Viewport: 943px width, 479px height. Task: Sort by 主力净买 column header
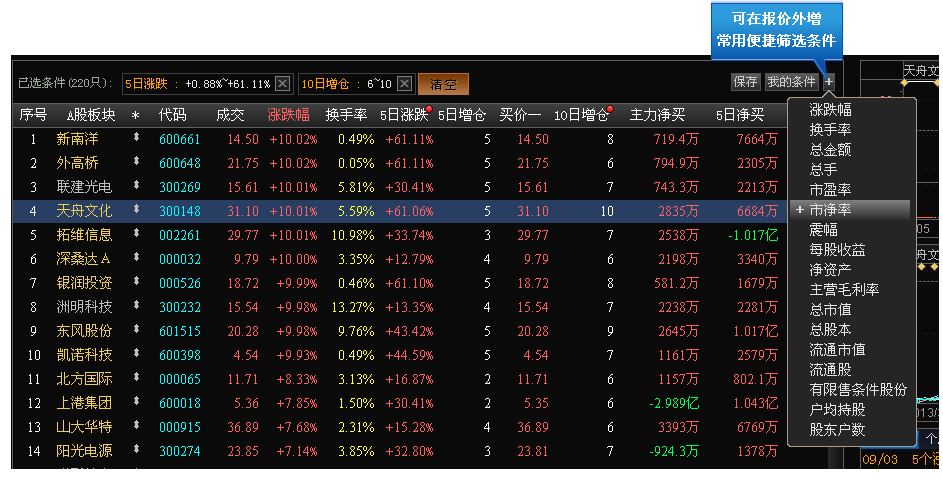(657, 114)
